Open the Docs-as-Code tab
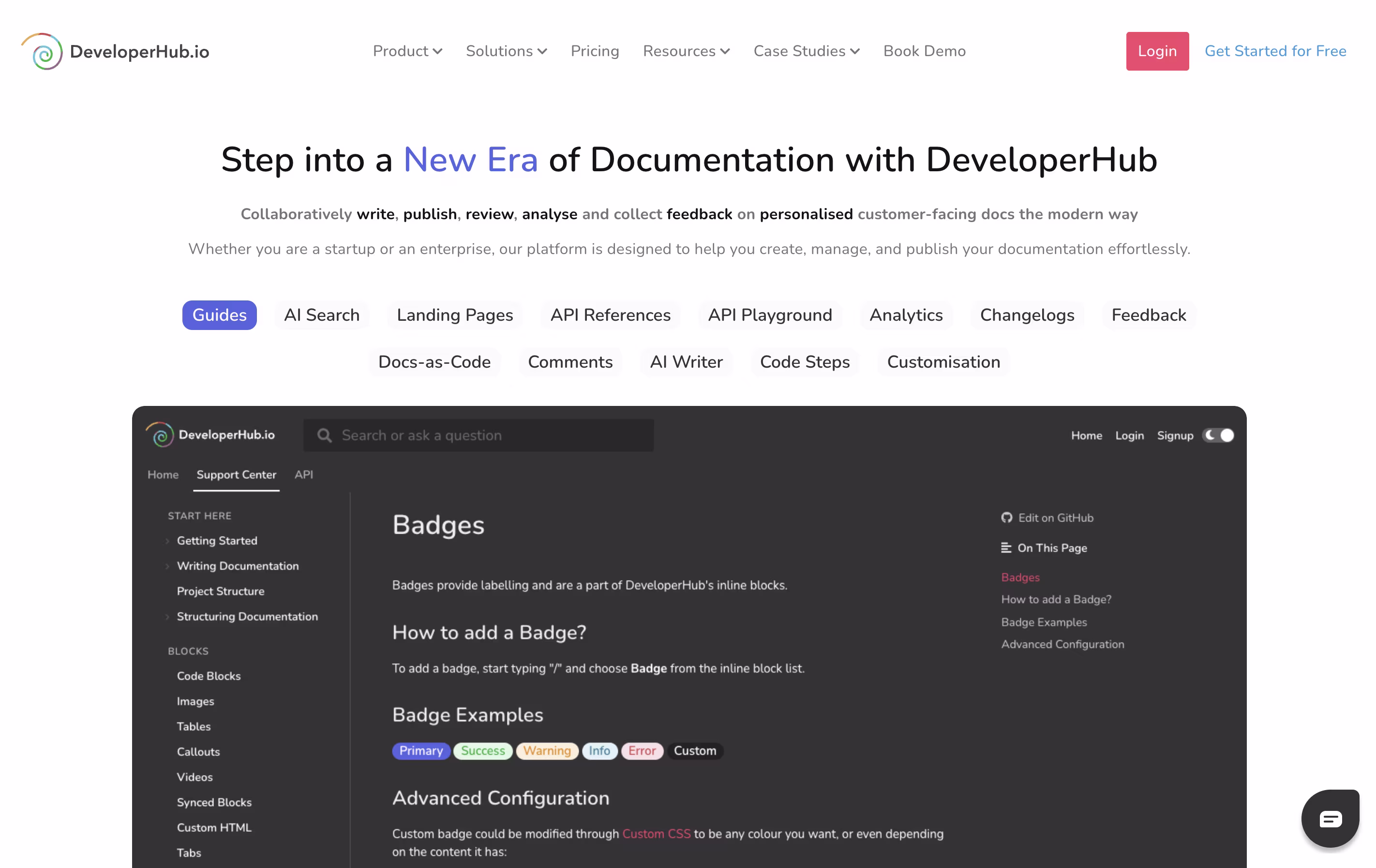This screenshot has width=1376, height=868. (x=434, y=362)
